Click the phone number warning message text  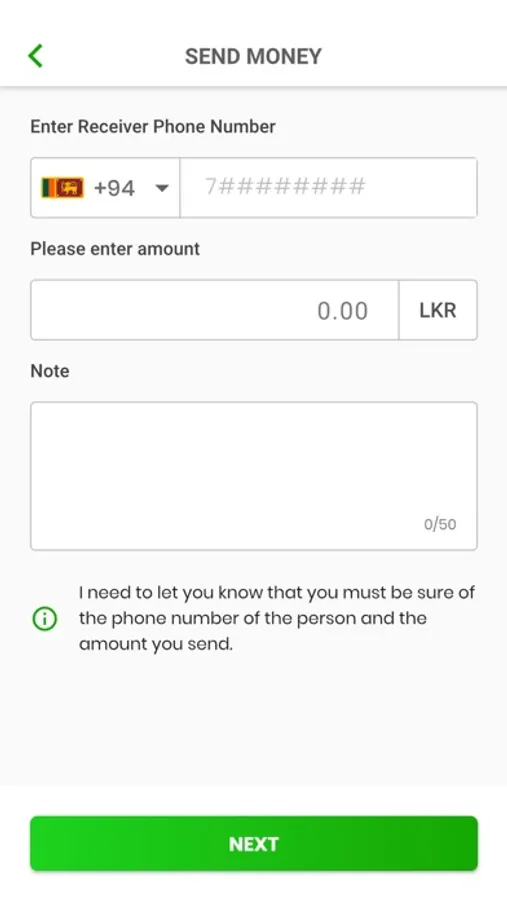[277, 618]
